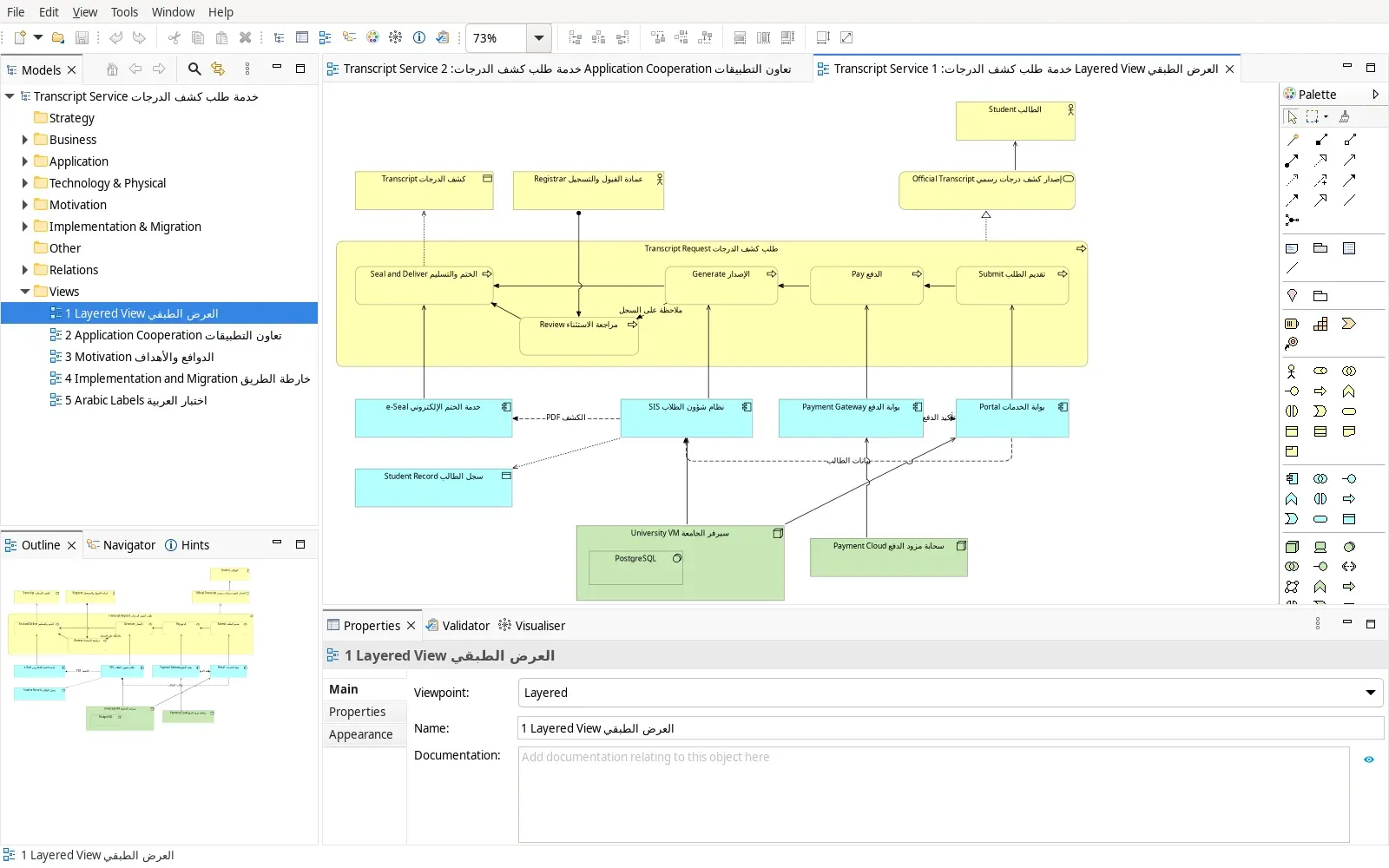Click the Models panel view menu dots

click(x=247, y=69)
